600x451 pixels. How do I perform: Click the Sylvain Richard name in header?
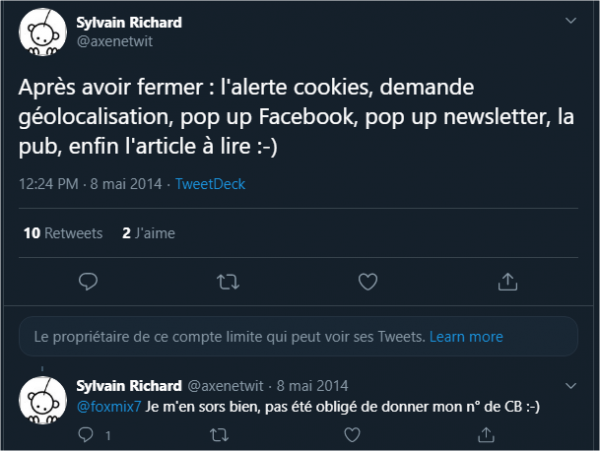(x=129, y=22)
